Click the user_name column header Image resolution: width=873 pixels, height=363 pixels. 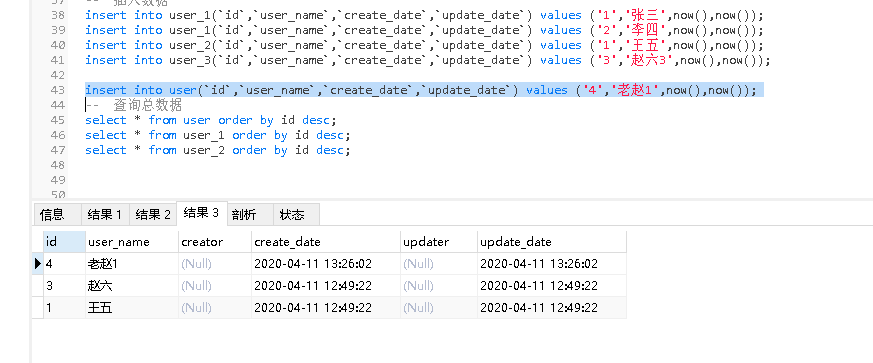click(132, 242)
